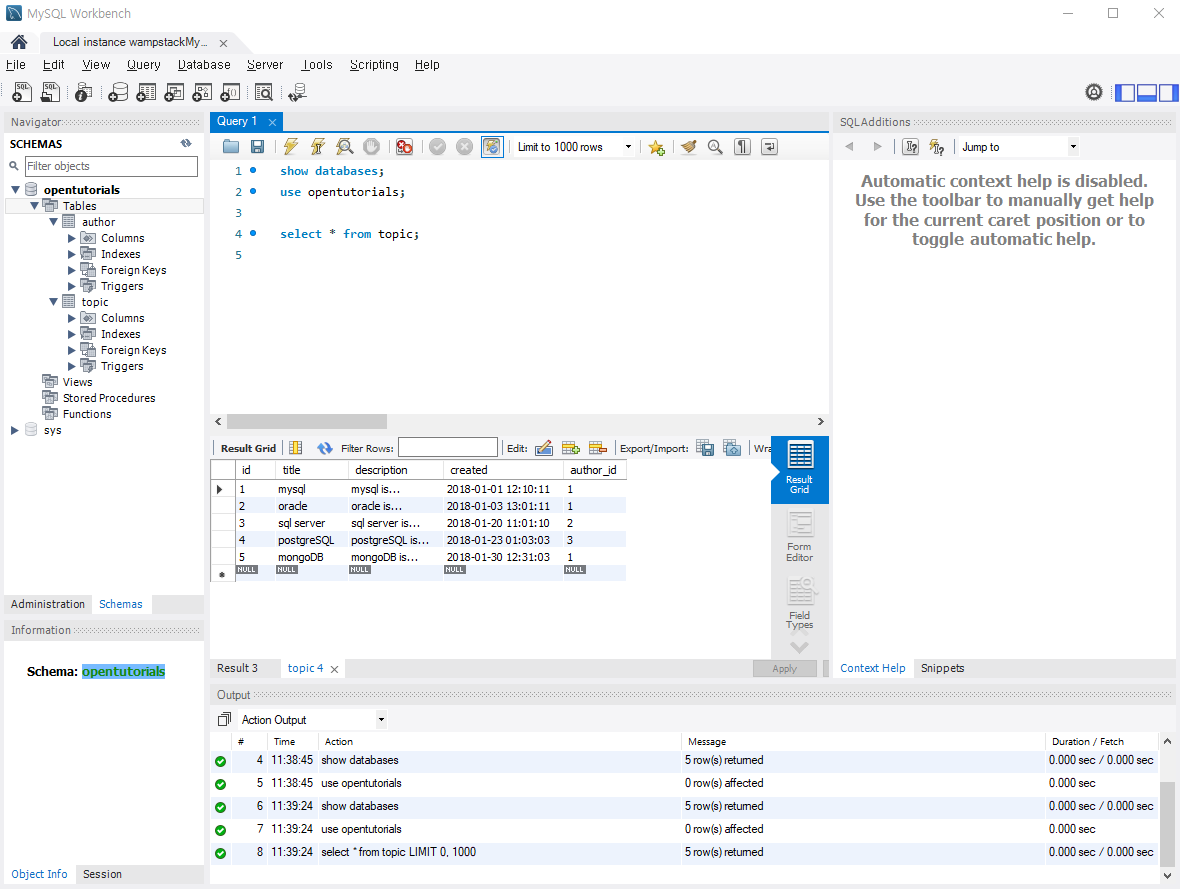Rollback the transaction X icon
Viewport: 1180px width, 889px height.
pos(464,147)
